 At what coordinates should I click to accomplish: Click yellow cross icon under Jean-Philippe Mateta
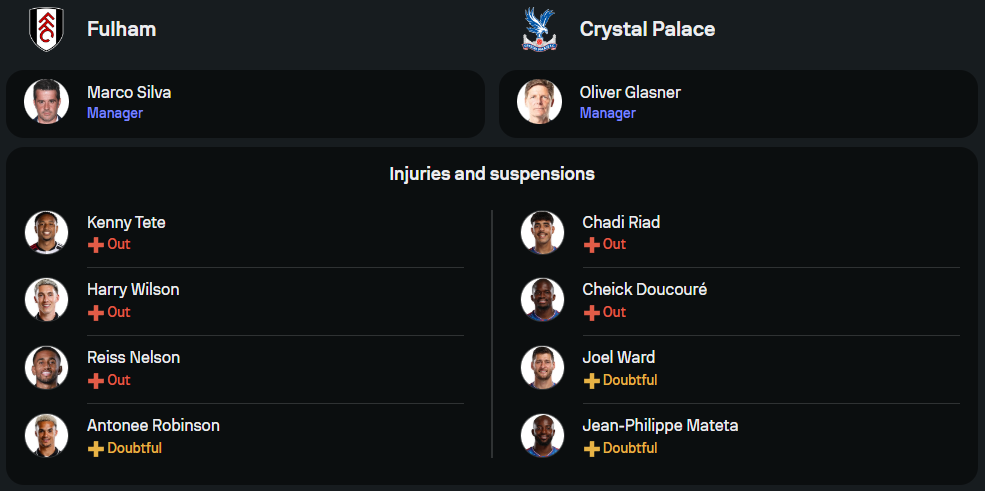coord(591,448)
